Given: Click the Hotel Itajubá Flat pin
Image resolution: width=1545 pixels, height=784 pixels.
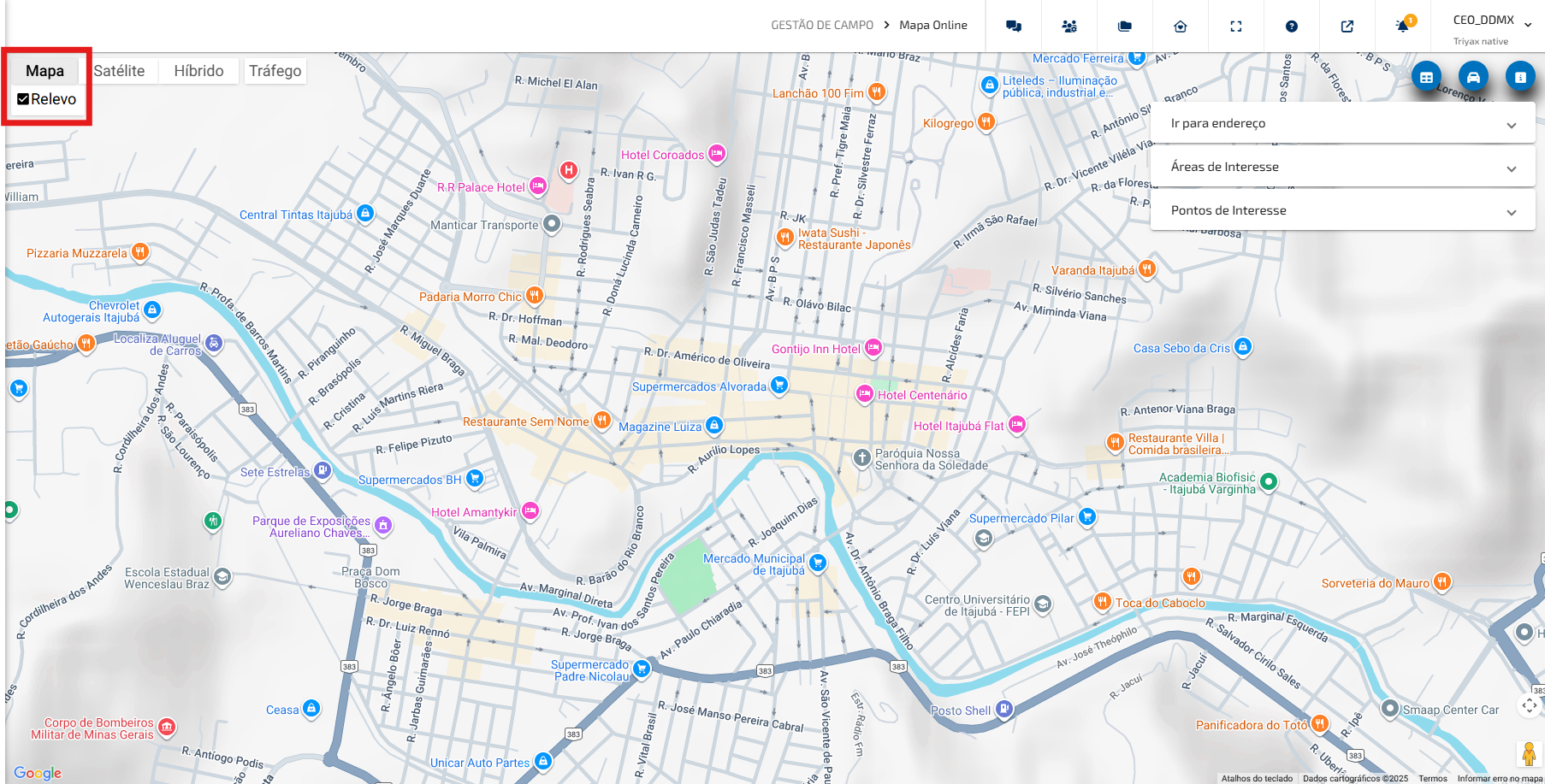Looking at the screenshot, I should tap(1017, 424).
